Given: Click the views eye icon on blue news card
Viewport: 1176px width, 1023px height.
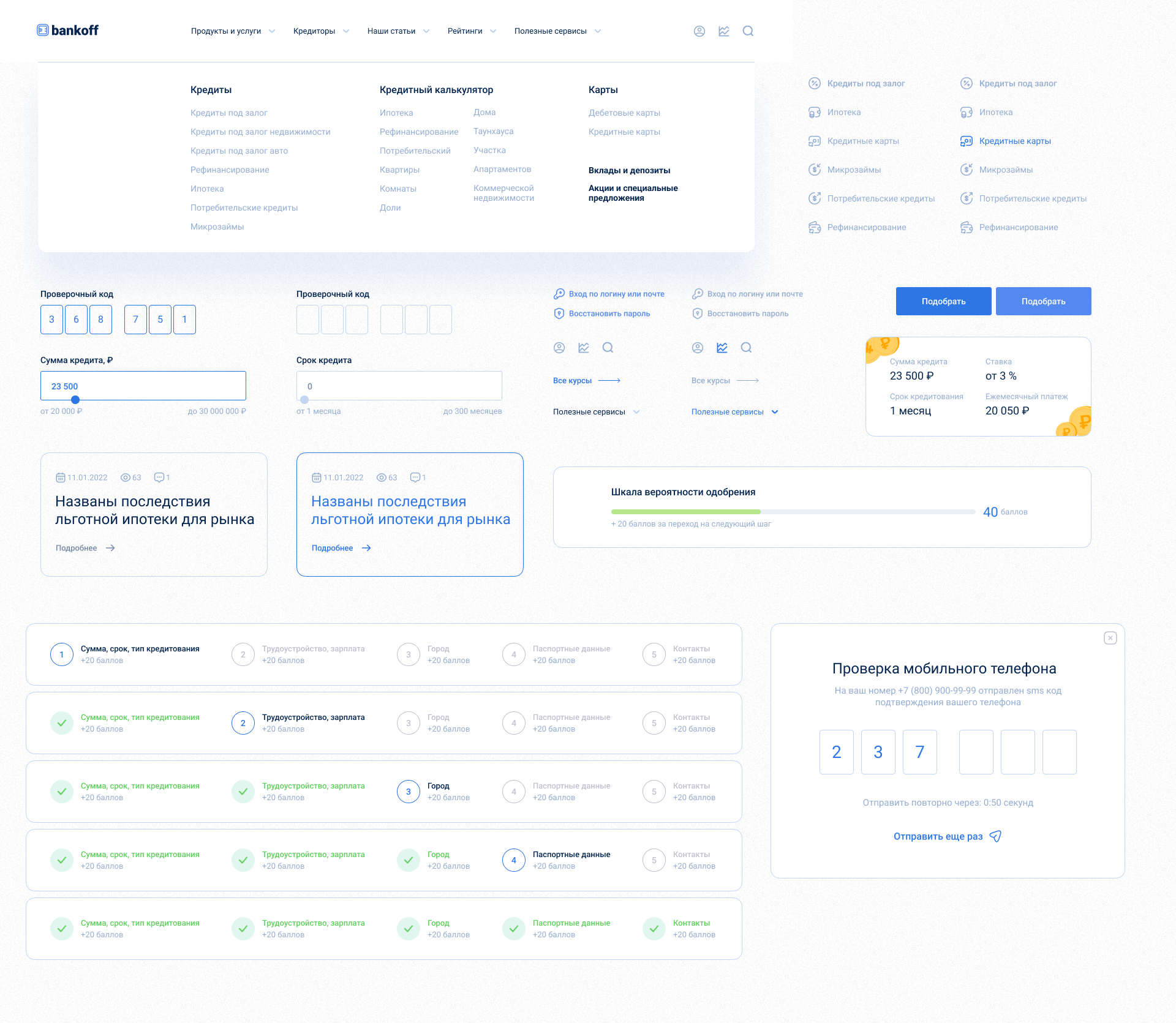Looking at the screenshot, I should coord(381,478).
